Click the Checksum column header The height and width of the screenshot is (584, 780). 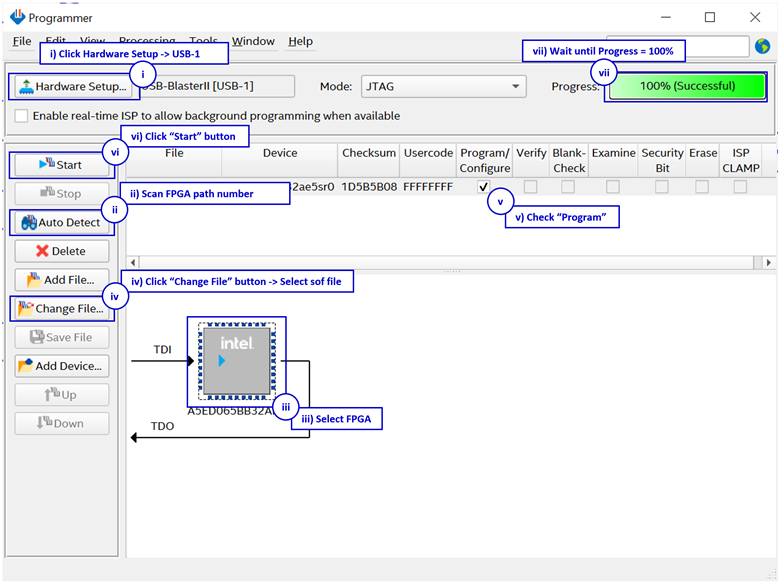click(x=369, y=153)
